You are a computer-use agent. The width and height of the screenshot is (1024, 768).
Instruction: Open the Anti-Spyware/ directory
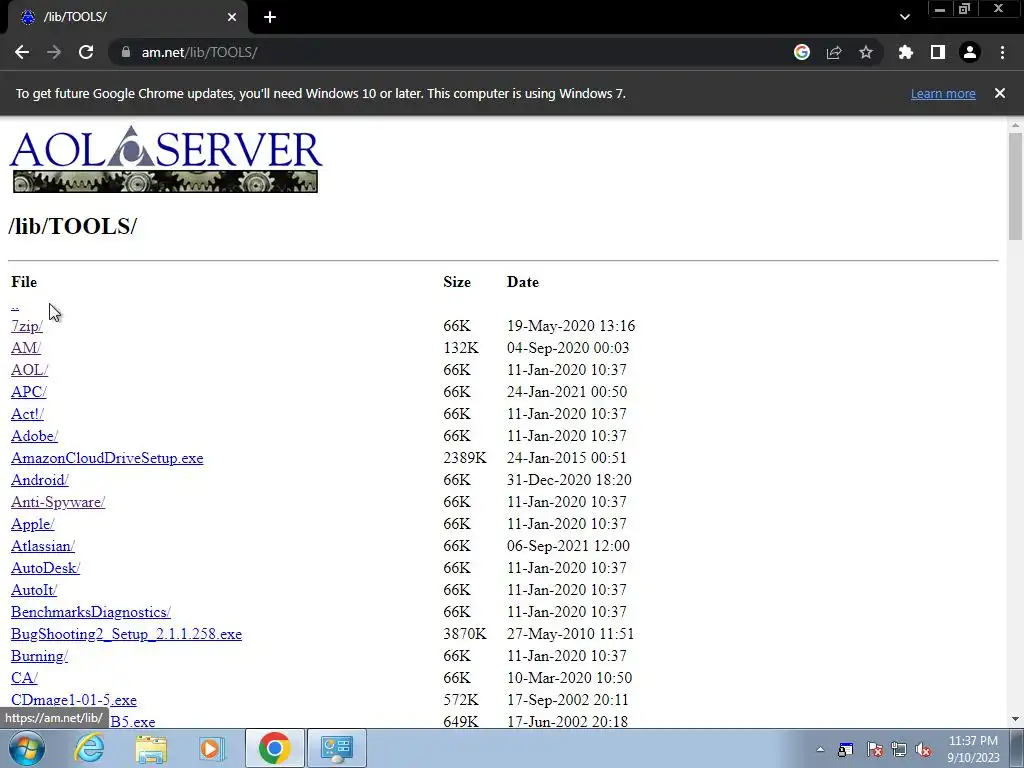tap(58, 502)
